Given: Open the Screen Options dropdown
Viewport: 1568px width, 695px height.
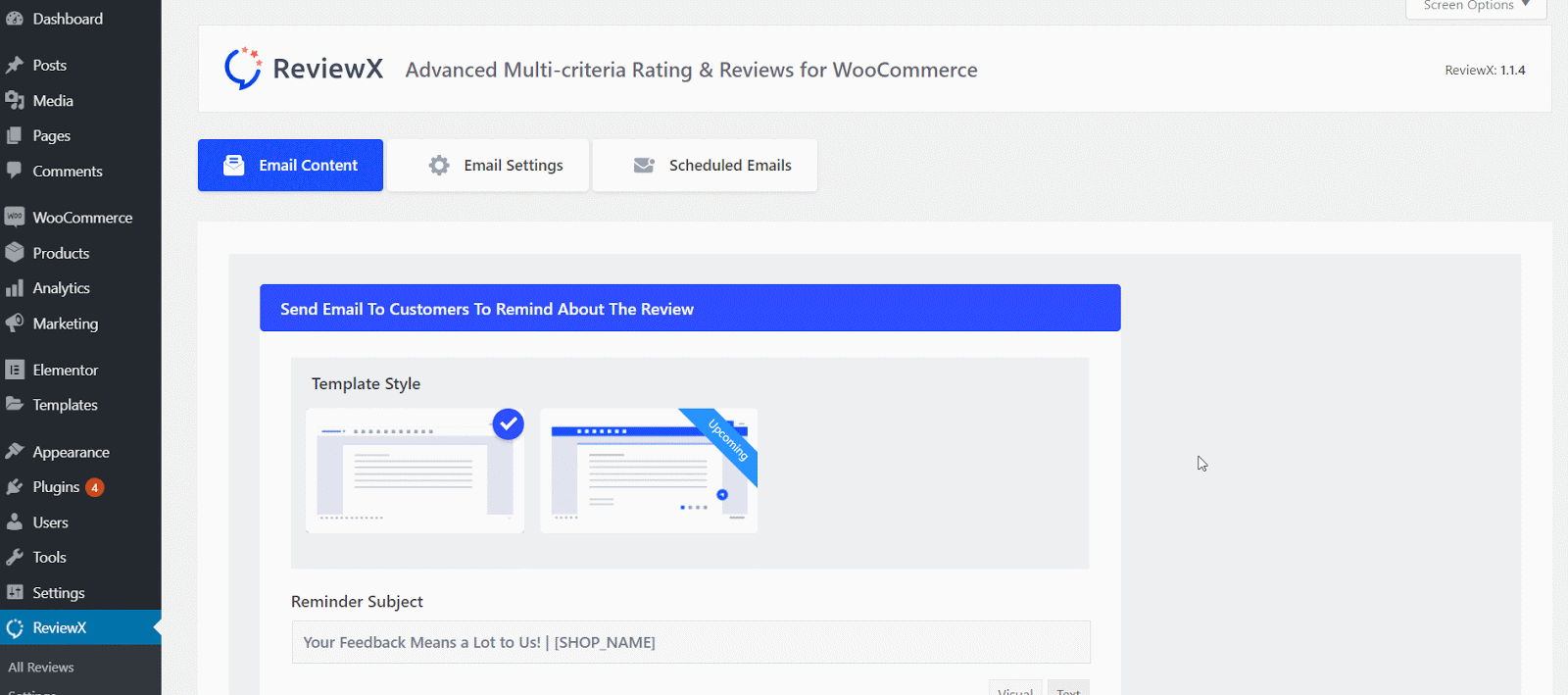Looking at the screenshot, I should (1477, 7).
